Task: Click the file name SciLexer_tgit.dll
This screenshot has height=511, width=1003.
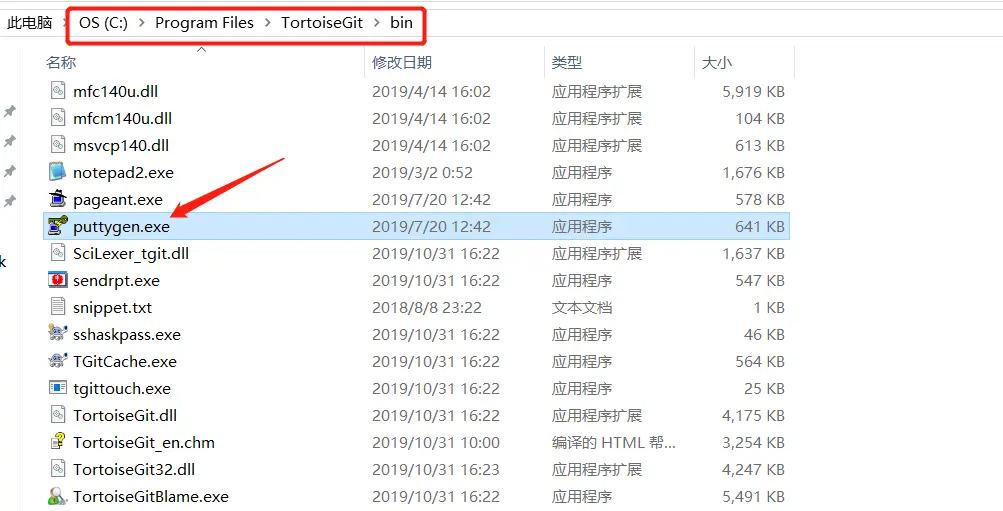Action: (131, 253)
